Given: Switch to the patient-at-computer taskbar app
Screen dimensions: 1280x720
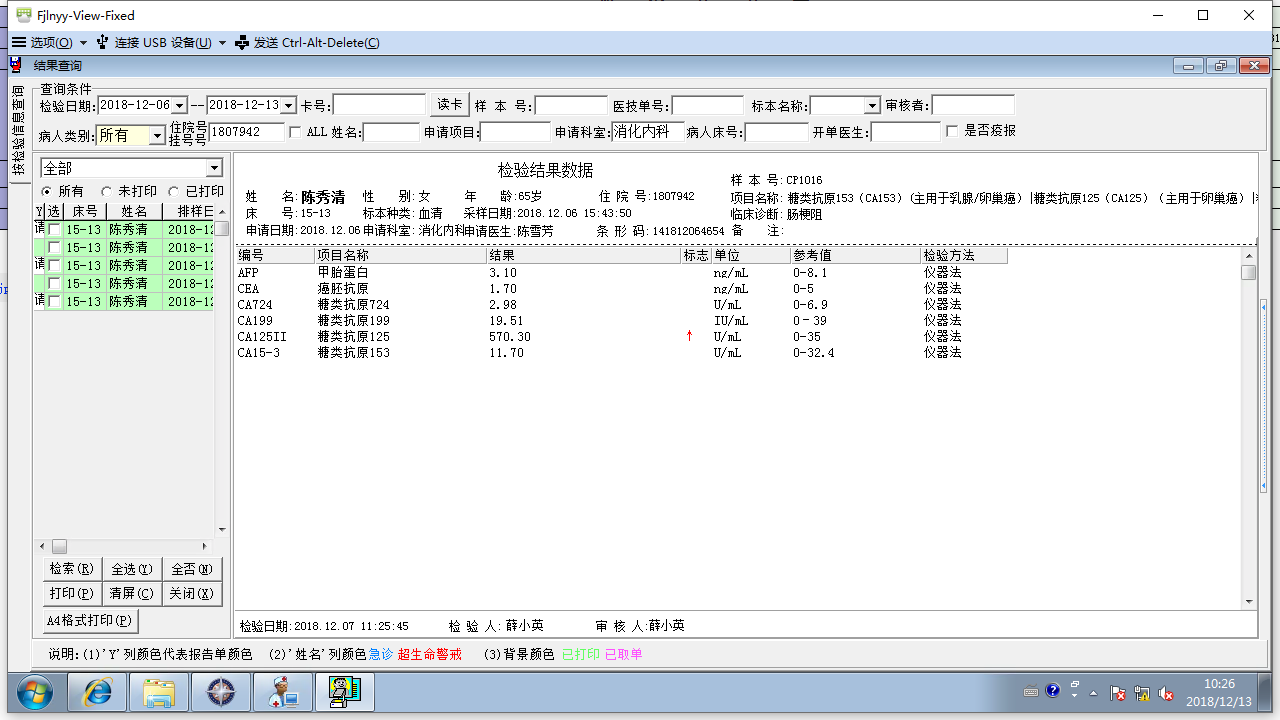Looking at the screenshot, I should [x=345, y=692].
